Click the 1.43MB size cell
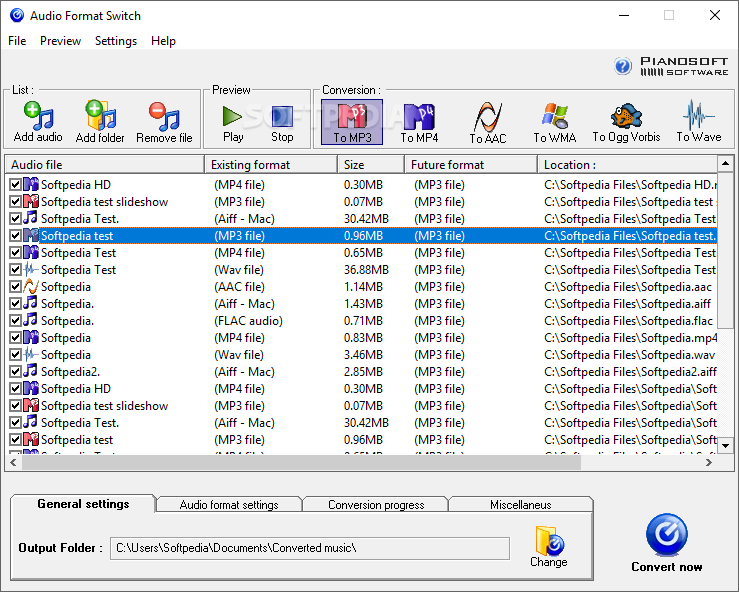This screenshot has width=739, height=592. 363,304
